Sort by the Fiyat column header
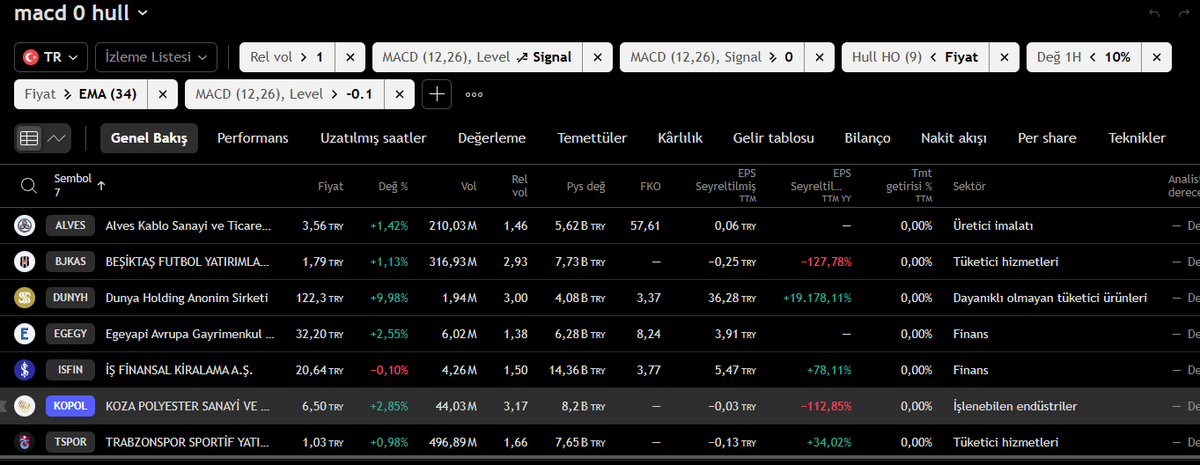The width and height of the screenshot is (1200, 465). pyautogui.click(x=330, y=185)
